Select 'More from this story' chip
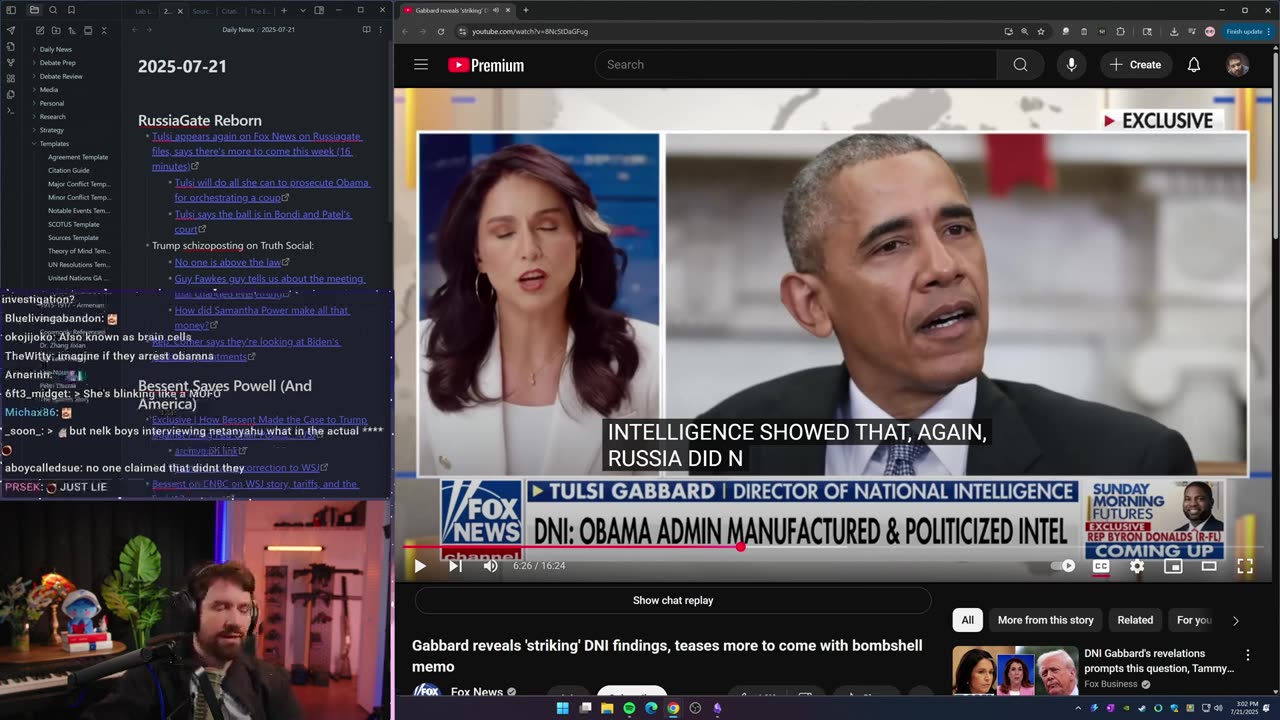 1045,620
